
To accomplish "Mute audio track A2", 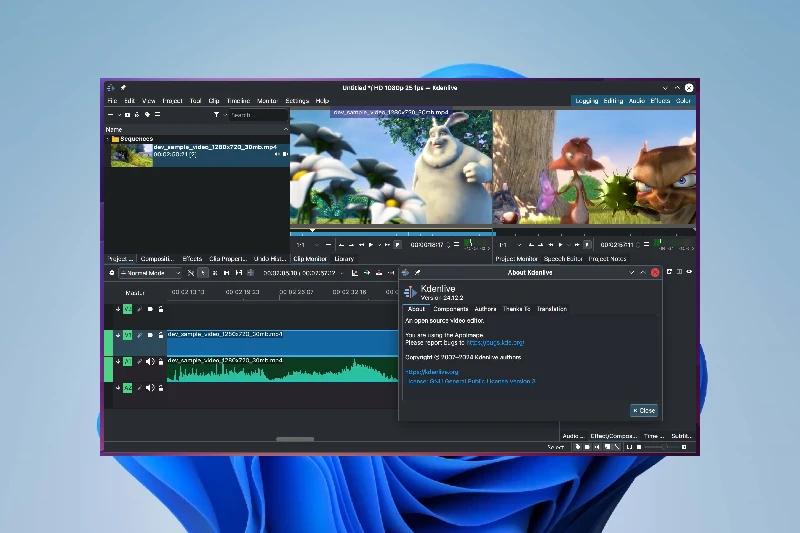I will click(150, 388).
